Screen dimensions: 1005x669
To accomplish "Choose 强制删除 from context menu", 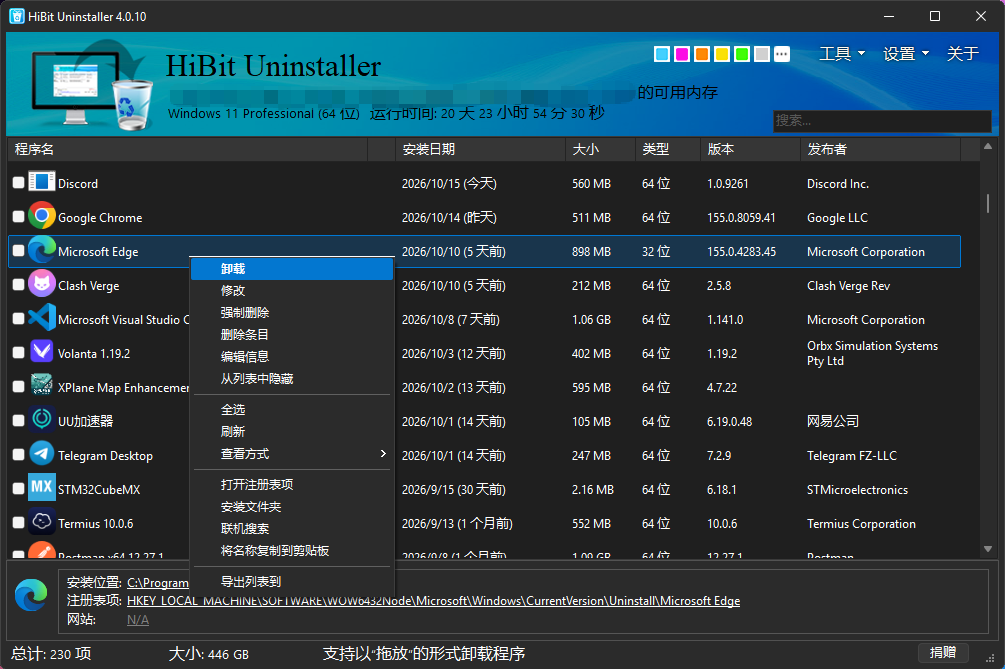I will pos(292,313).
